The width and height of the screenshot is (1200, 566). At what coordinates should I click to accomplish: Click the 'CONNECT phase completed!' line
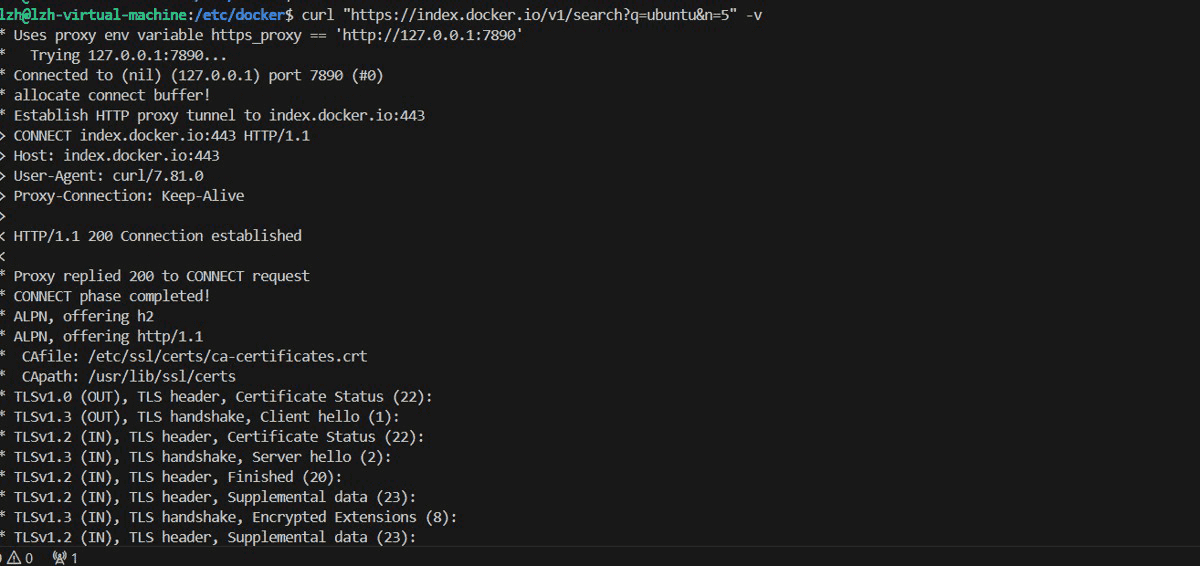[x=112, y=296]
